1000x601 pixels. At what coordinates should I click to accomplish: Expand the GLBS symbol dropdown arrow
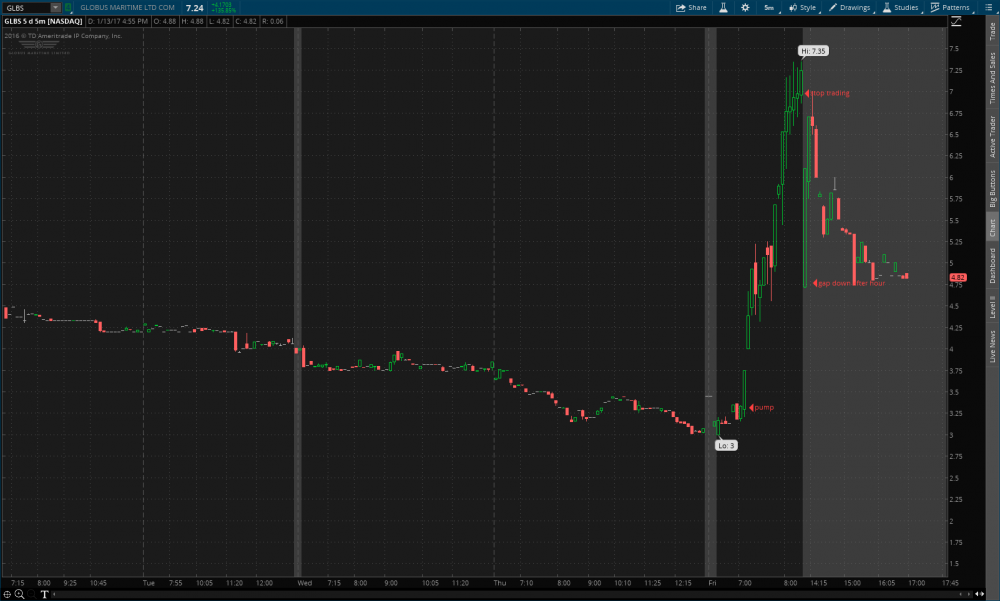pyautogui.click(x=55, y=7)
